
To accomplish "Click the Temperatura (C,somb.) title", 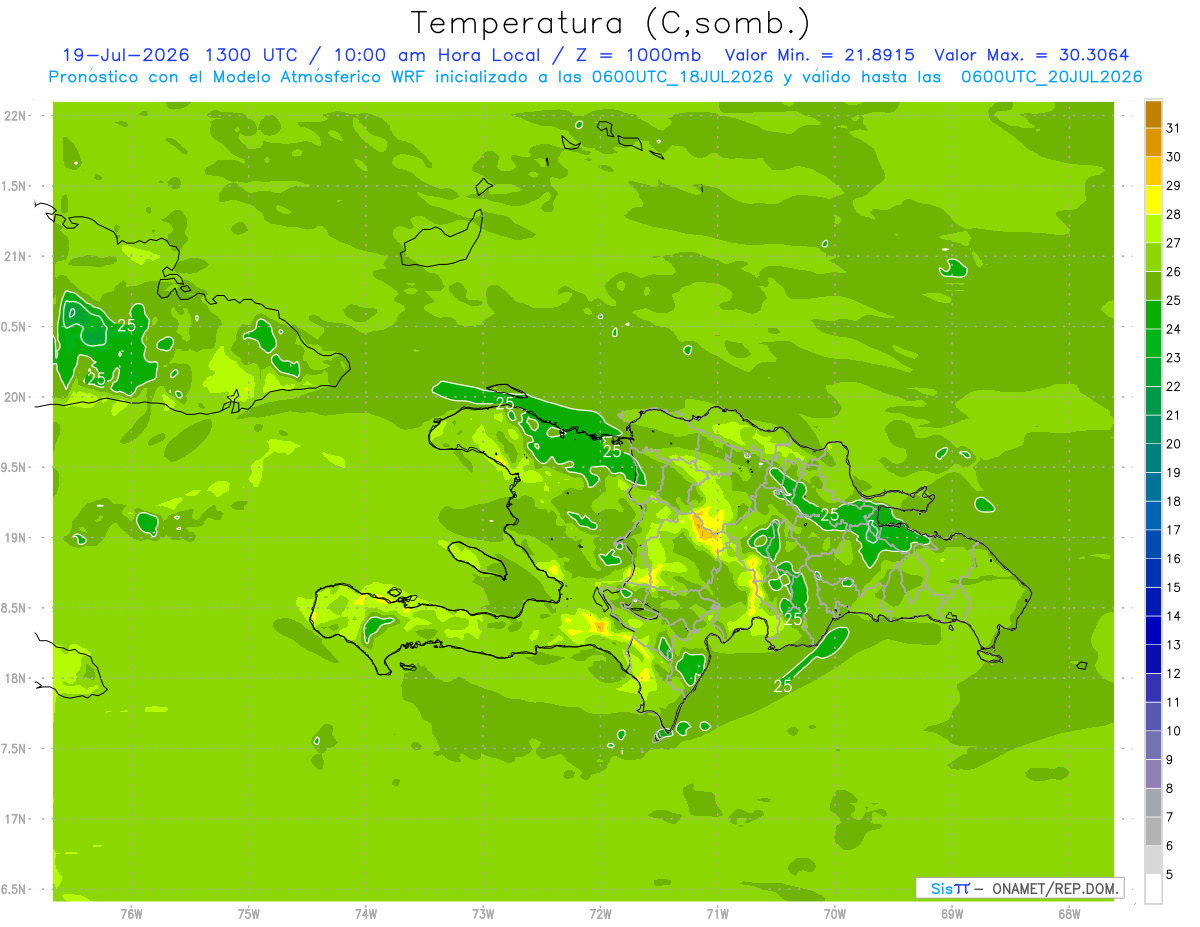I will click(611, 23).
